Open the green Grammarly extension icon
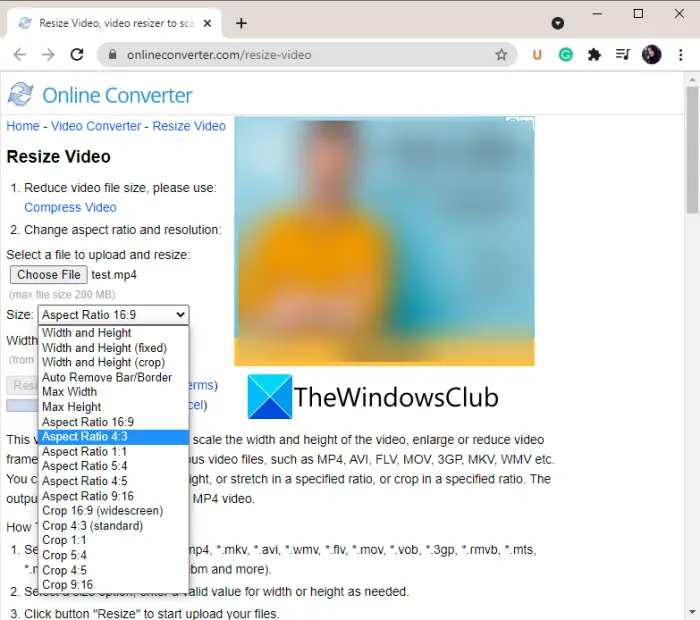Screen dimensions: 700x620 point(566,55)
